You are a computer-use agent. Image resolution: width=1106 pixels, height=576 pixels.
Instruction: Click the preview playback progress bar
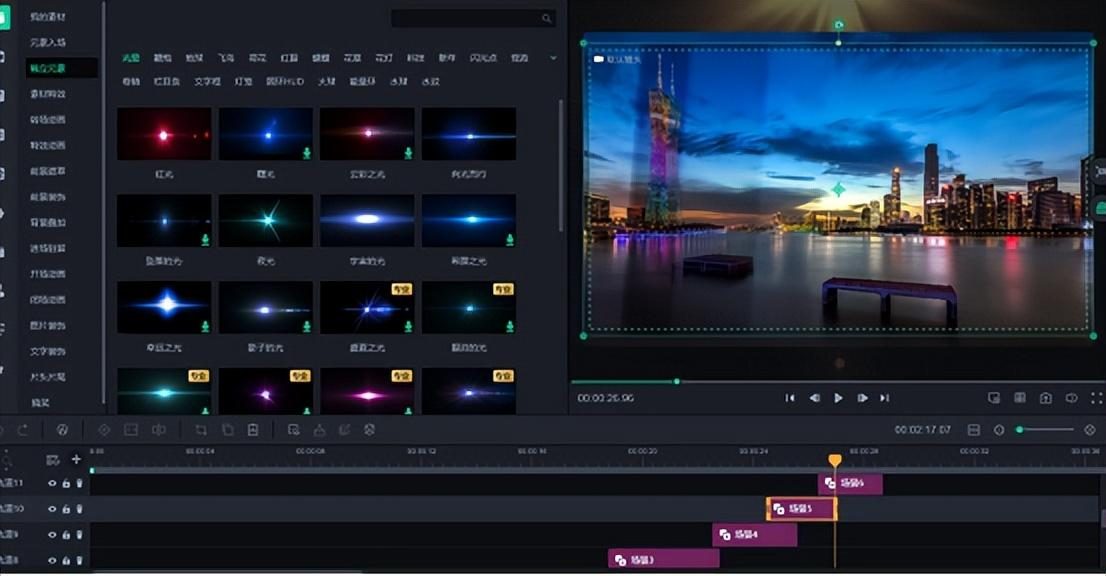pos(837,381)
